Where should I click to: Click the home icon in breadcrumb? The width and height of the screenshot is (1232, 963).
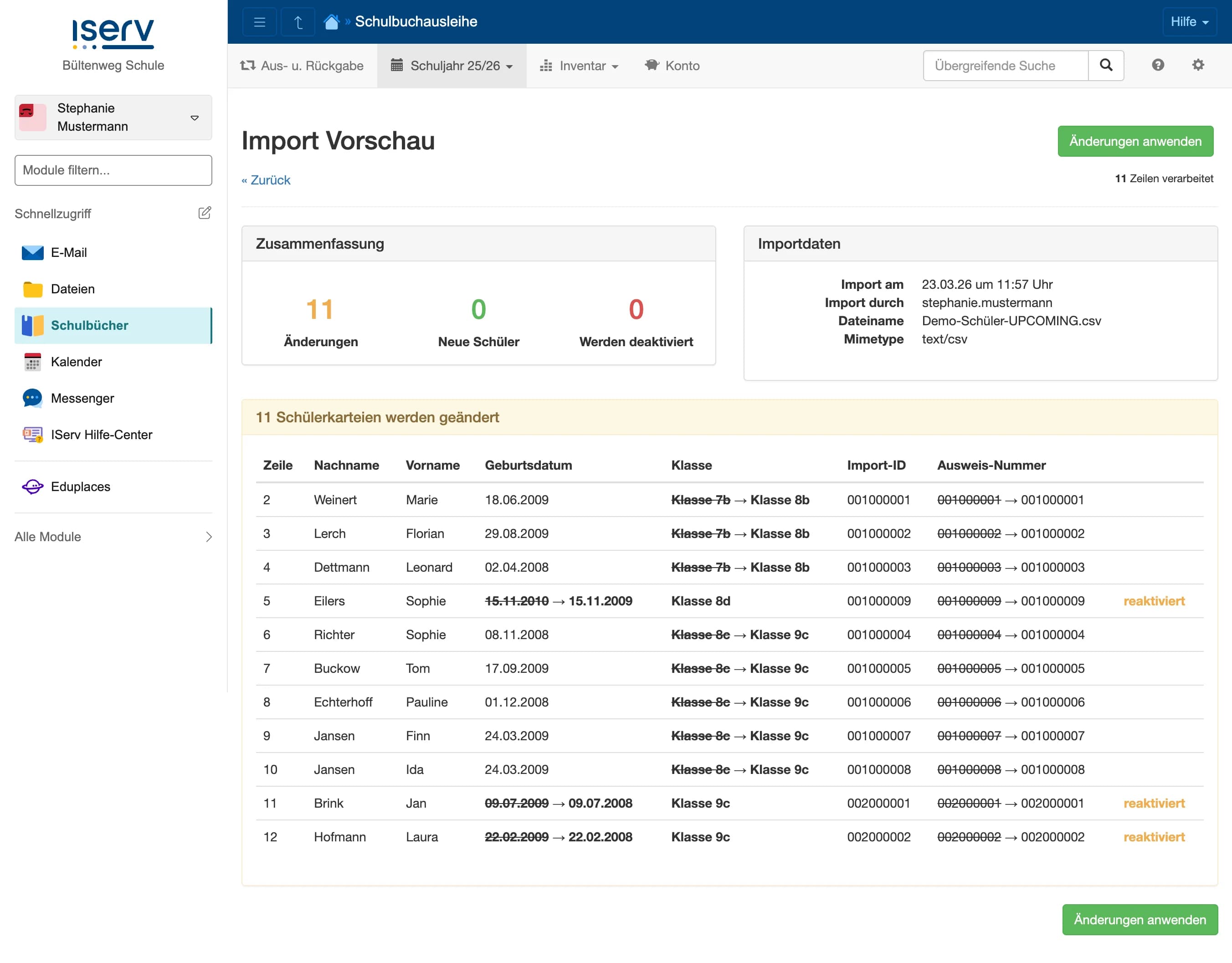pyautogui.click(x=331, y=22)
